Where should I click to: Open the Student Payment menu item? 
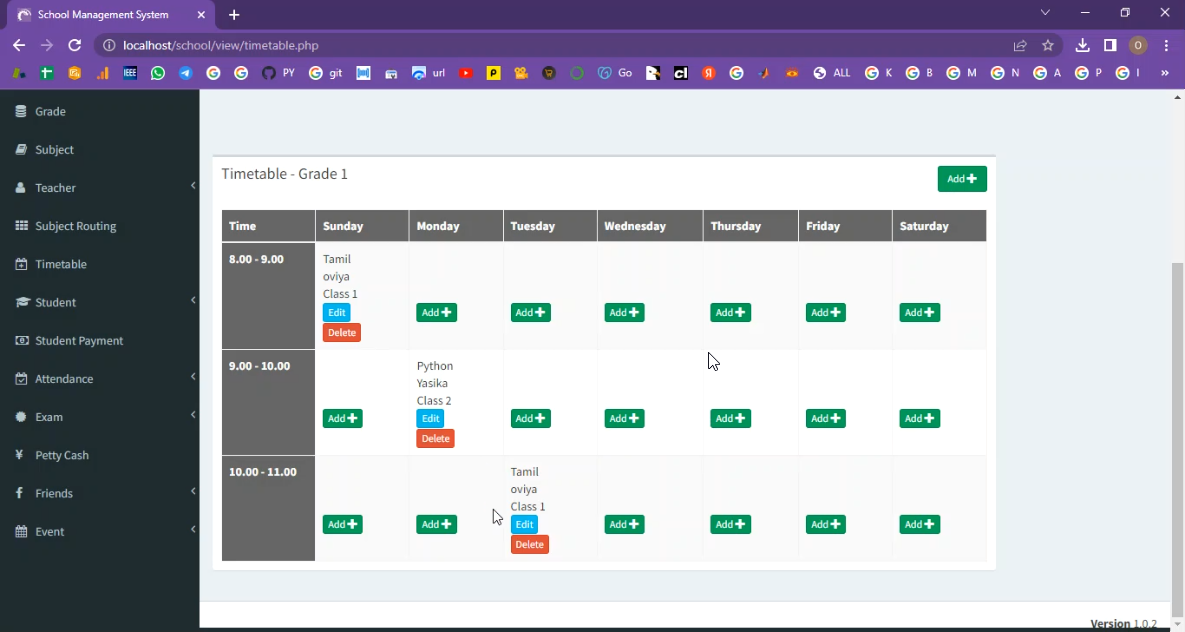tap(79, 341)
